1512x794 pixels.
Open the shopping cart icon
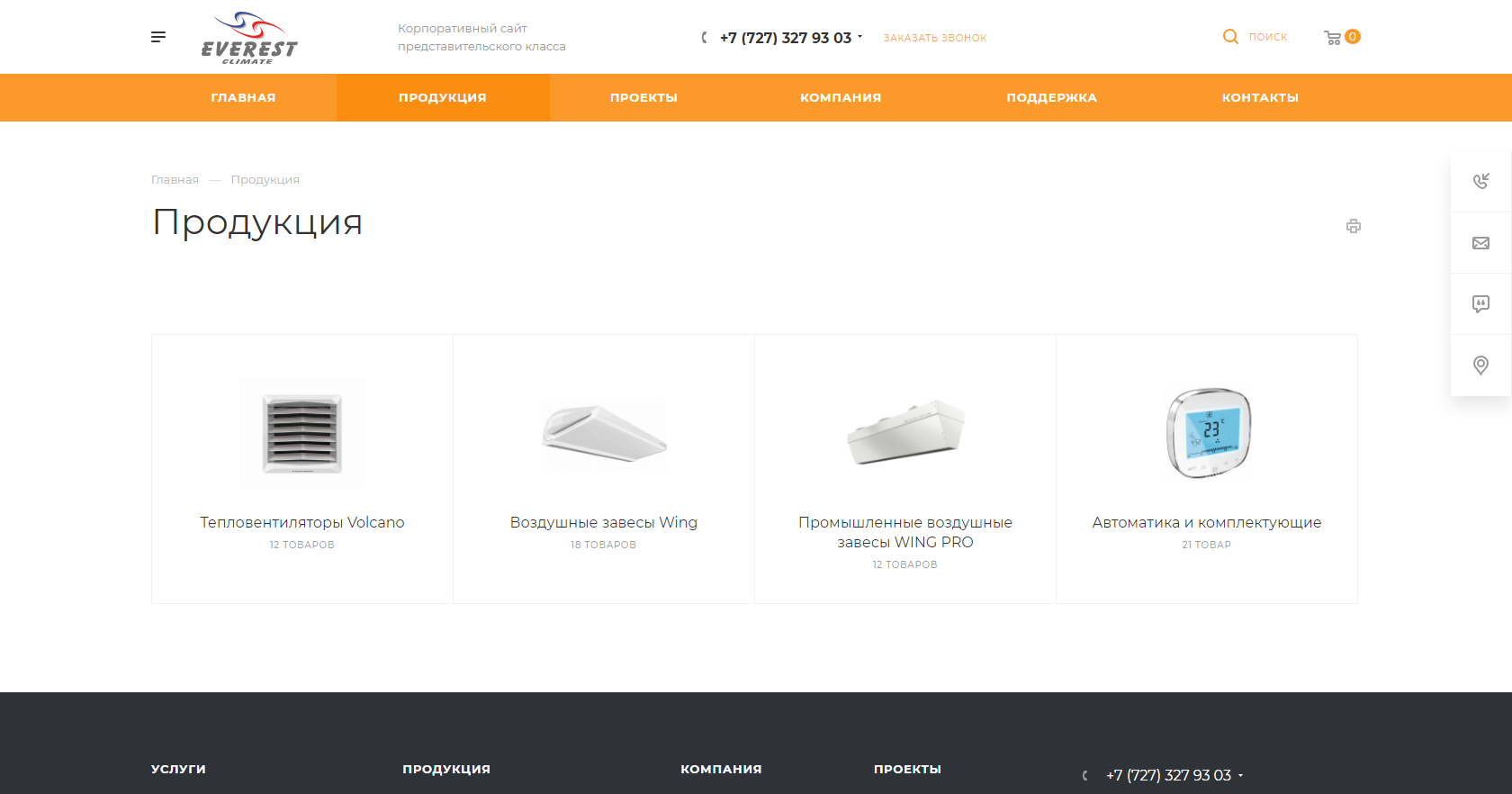click(x=1333, y=38)
